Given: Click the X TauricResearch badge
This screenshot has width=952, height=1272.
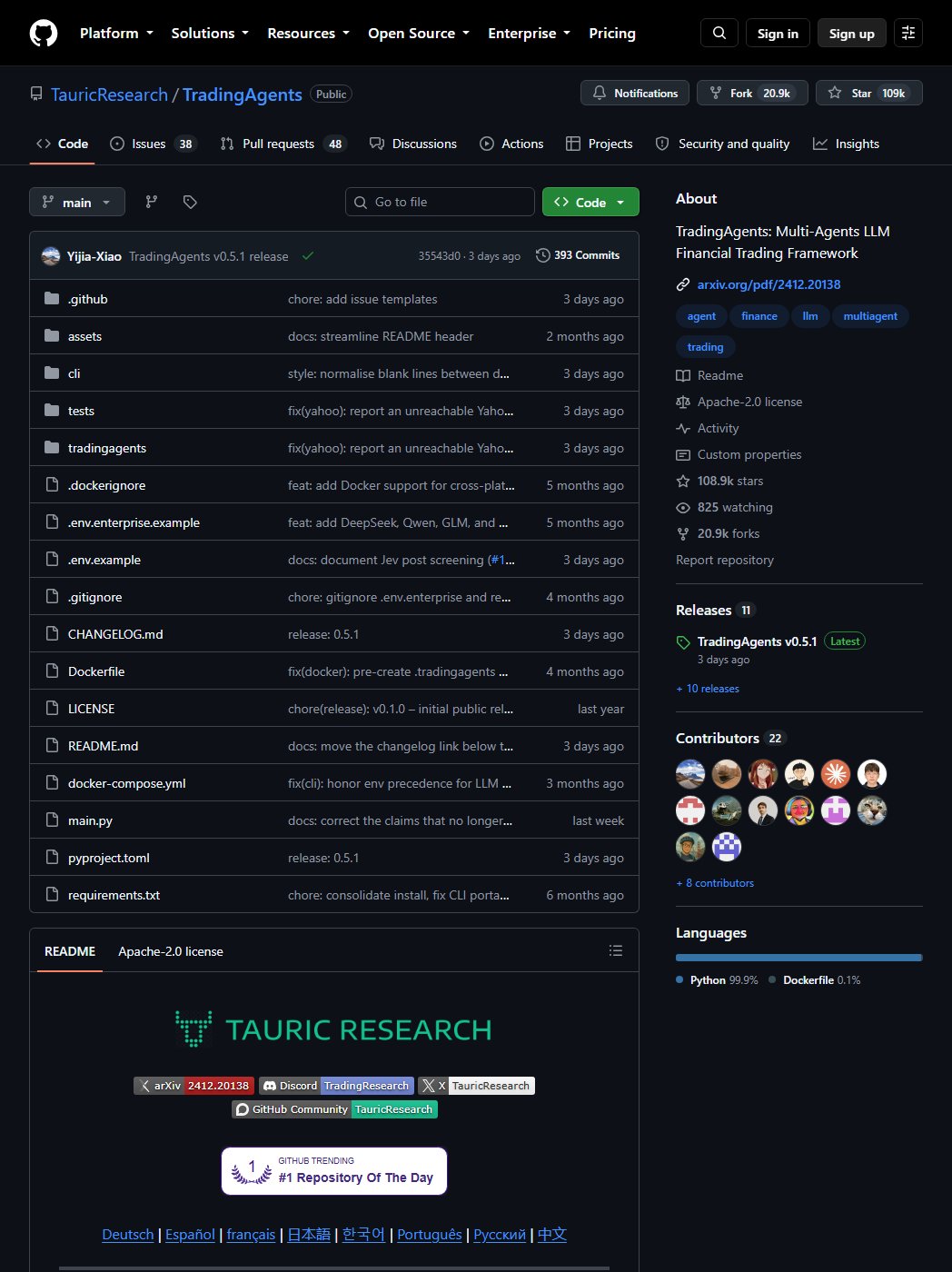Looking at the screenshot, I should 476,1086.
